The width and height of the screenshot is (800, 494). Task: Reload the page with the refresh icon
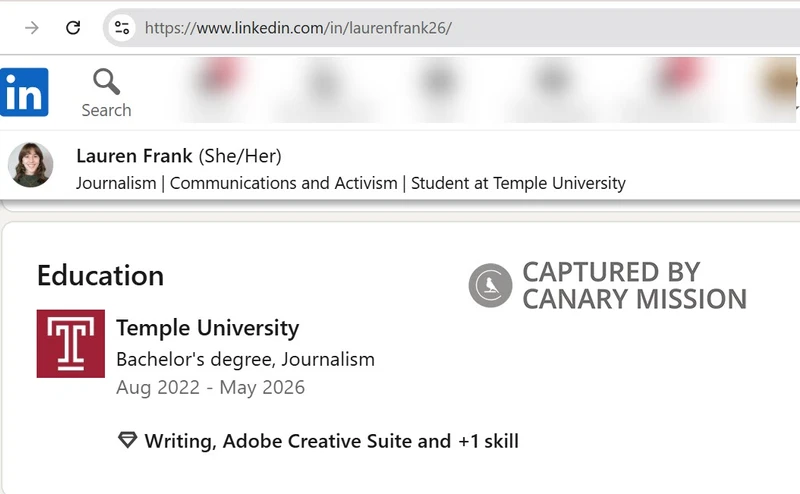point(73,27)
